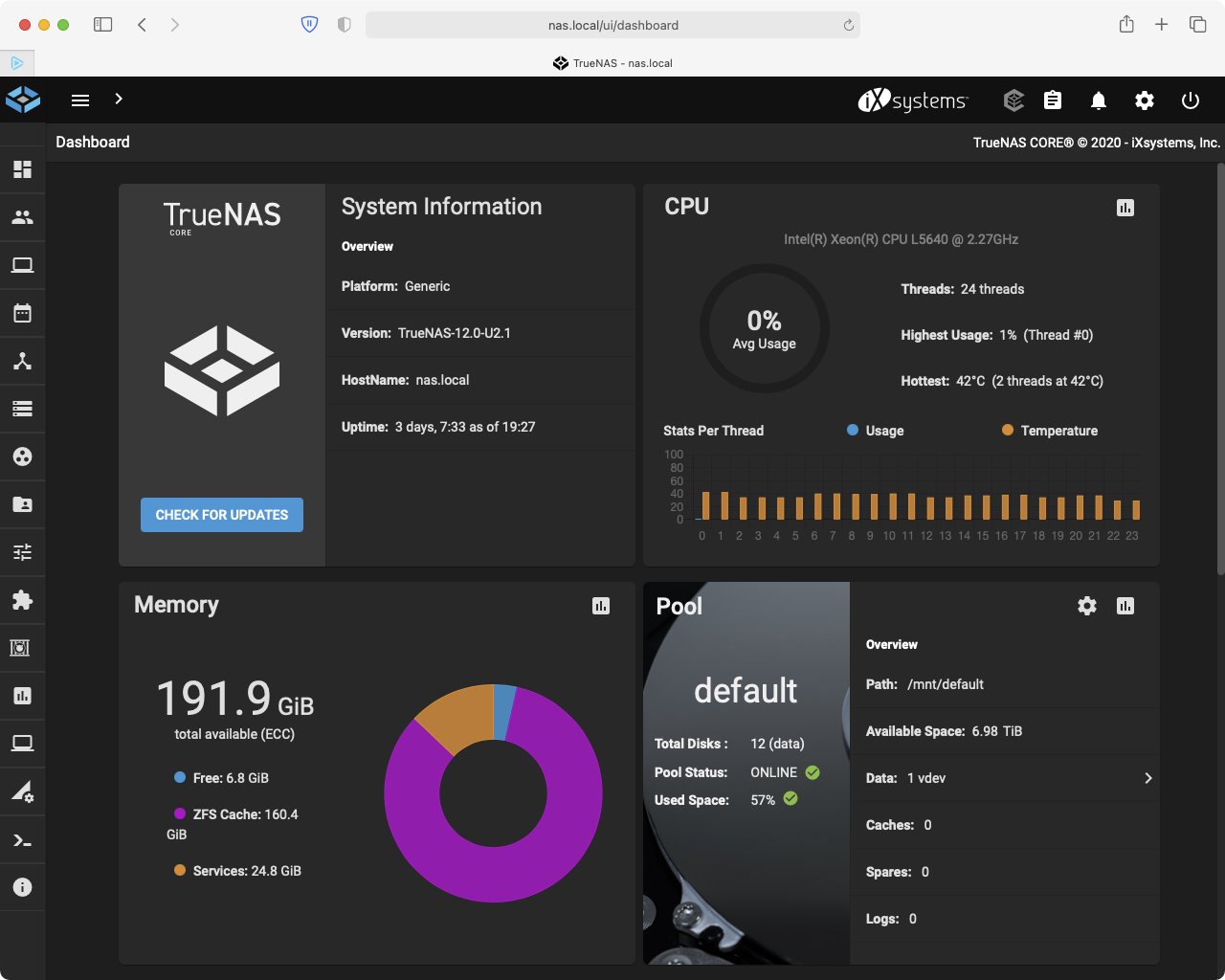This screenshot has width=1225, height=980.
Task: Click Highest Usage 1% (Thread #0) text
Action: (996, 335)
